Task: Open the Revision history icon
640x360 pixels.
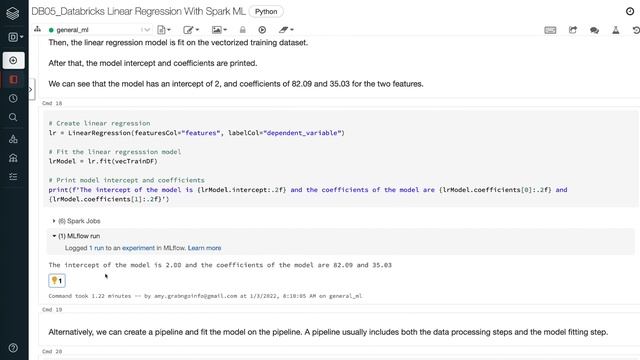Action: (x=636, y=30)
